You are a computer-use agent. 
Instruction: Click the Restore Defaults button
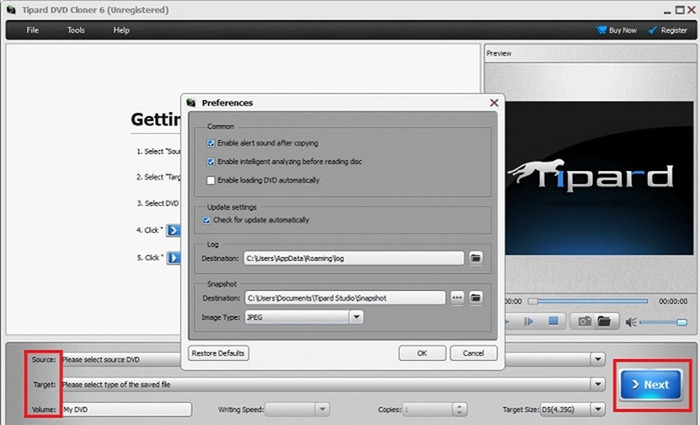click(218, 353)
